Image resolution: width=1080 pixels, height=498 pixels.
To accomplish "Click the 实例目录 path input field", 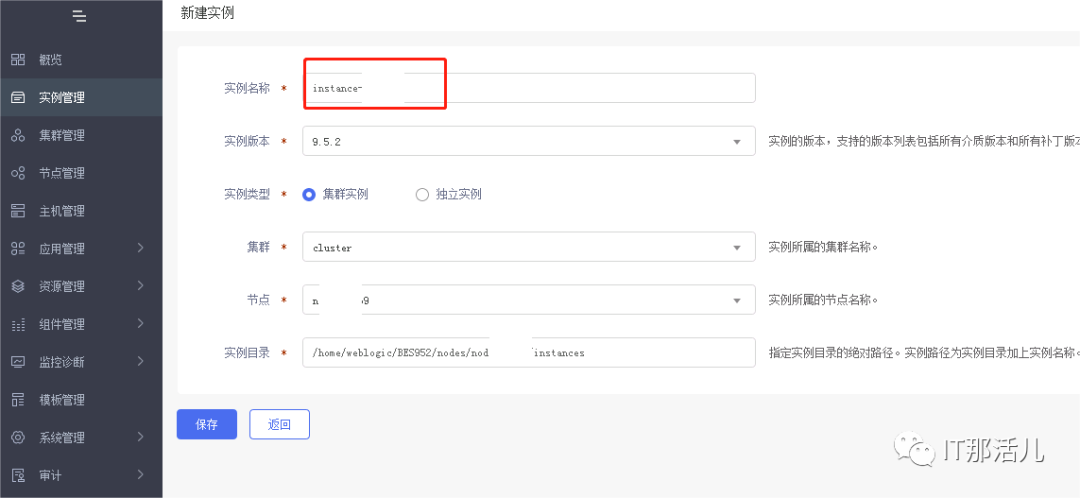I will pos(528,352).
